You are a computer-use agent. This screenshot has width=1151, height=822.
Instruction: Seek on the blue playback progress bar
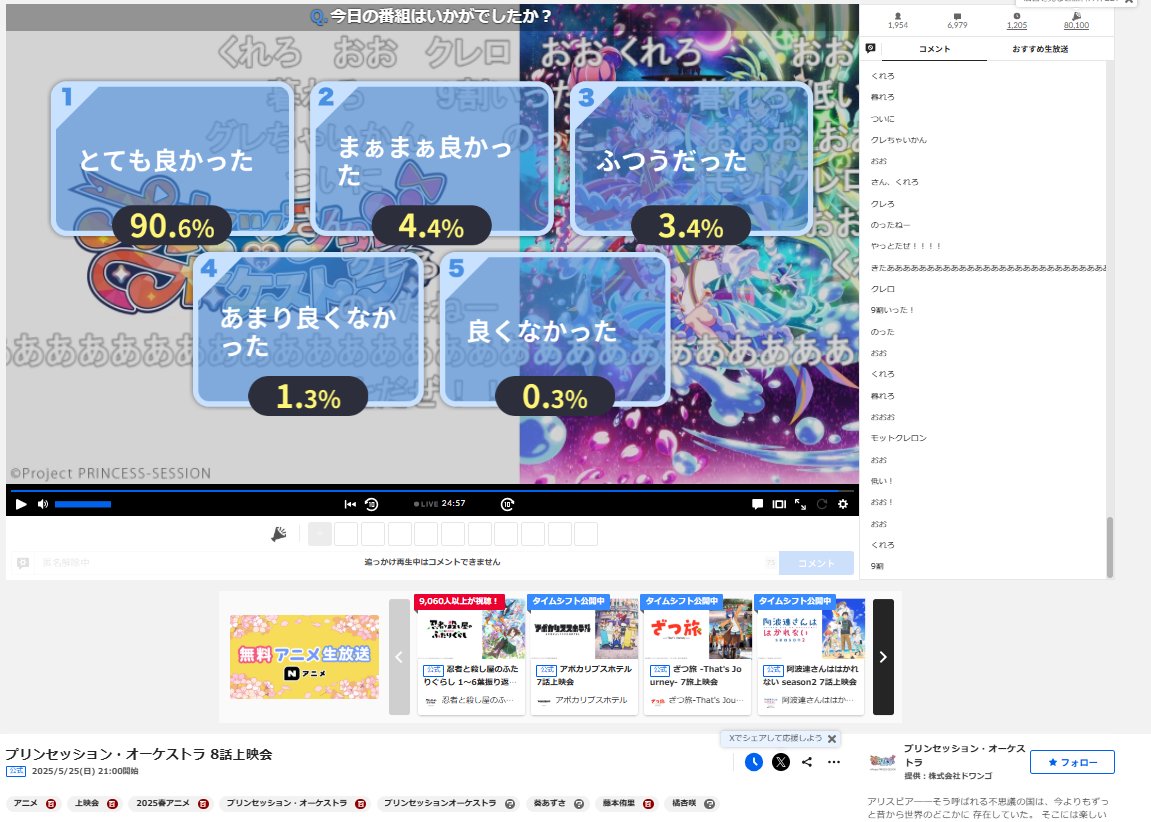432,490
